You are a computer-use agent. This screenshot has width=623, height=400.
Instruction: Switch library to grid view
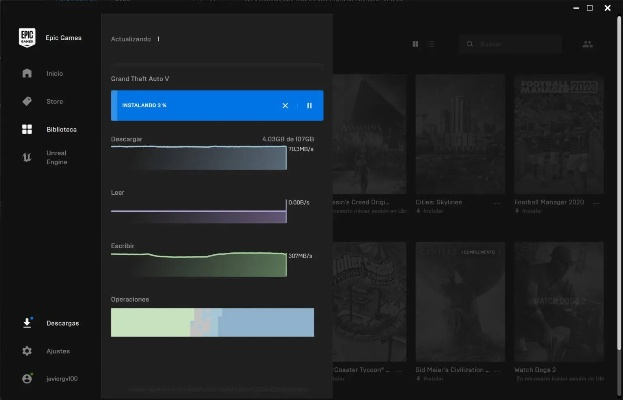(x=415, y=44)
